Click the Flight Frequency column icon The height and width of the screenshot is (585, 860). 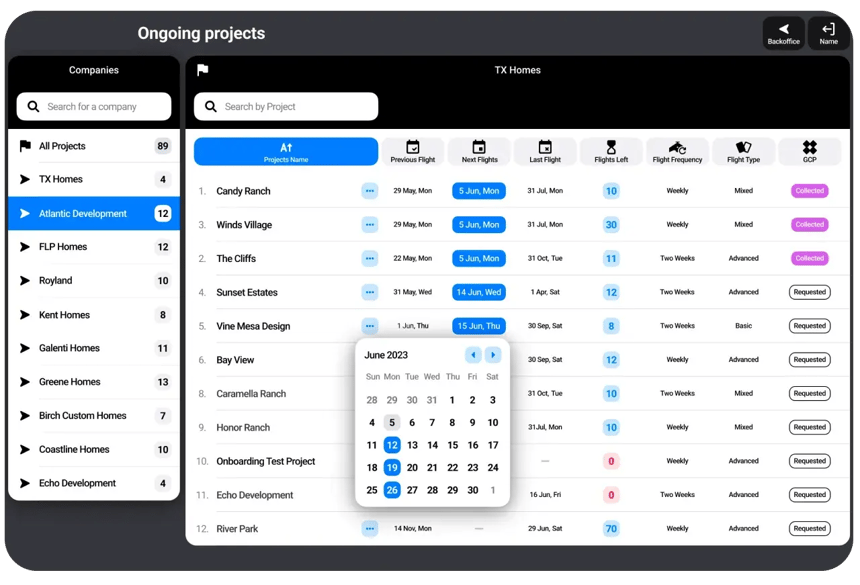tap(677, 146)
